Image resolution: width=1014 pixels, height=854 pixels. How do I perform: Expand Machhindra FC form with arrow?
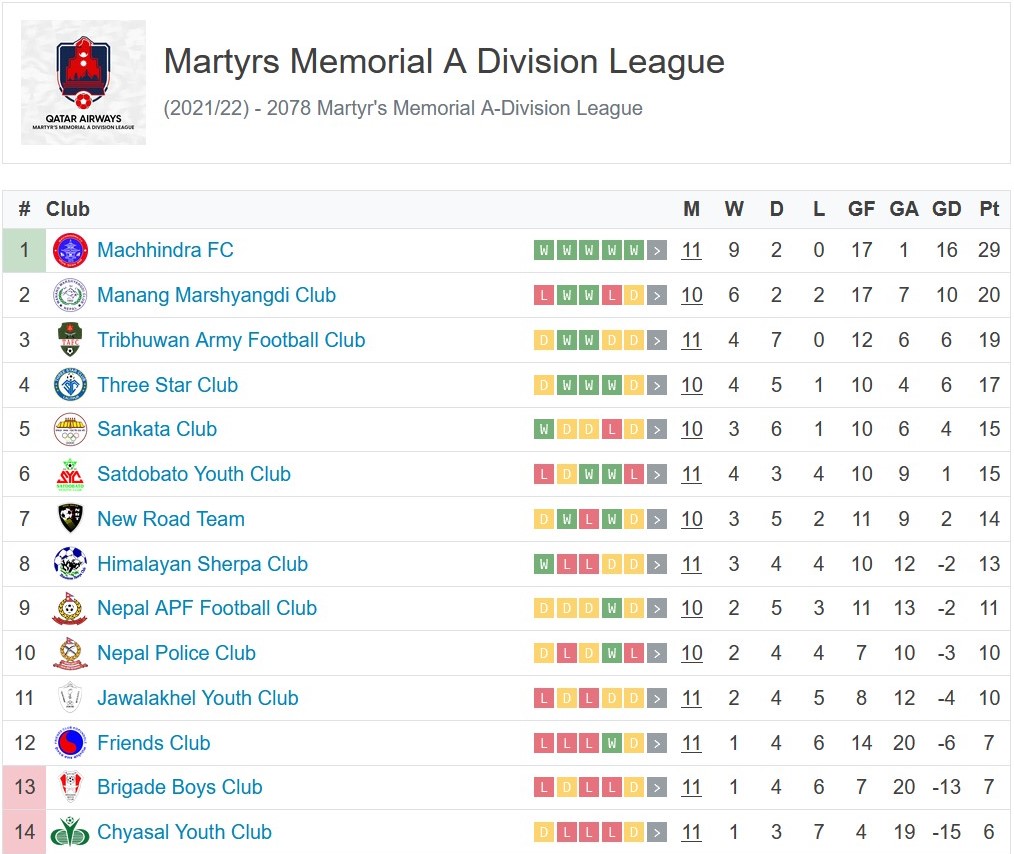click(657, 251)
